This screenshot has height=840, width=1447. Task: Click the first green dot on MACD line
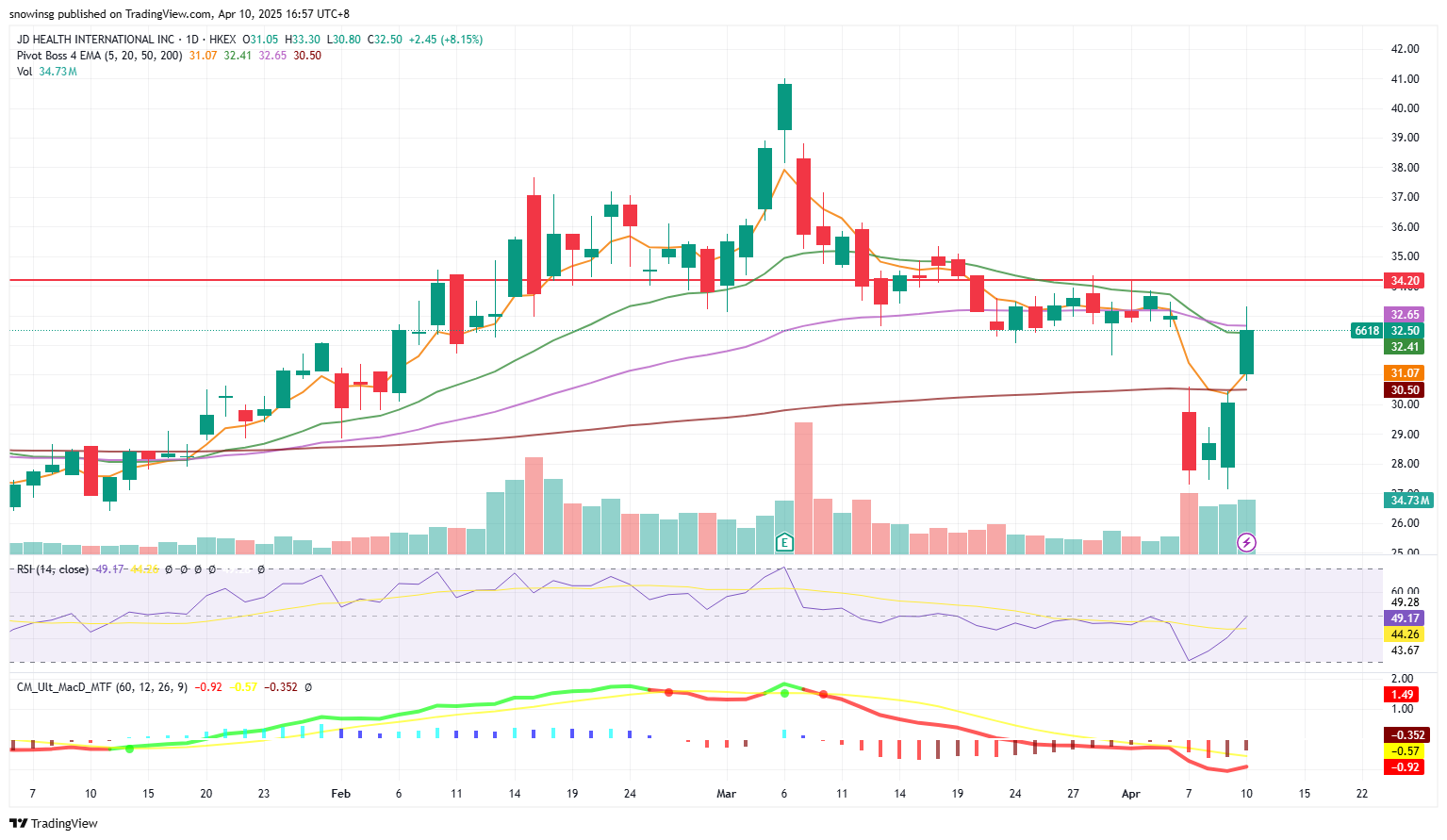click(x=130, y=749)
